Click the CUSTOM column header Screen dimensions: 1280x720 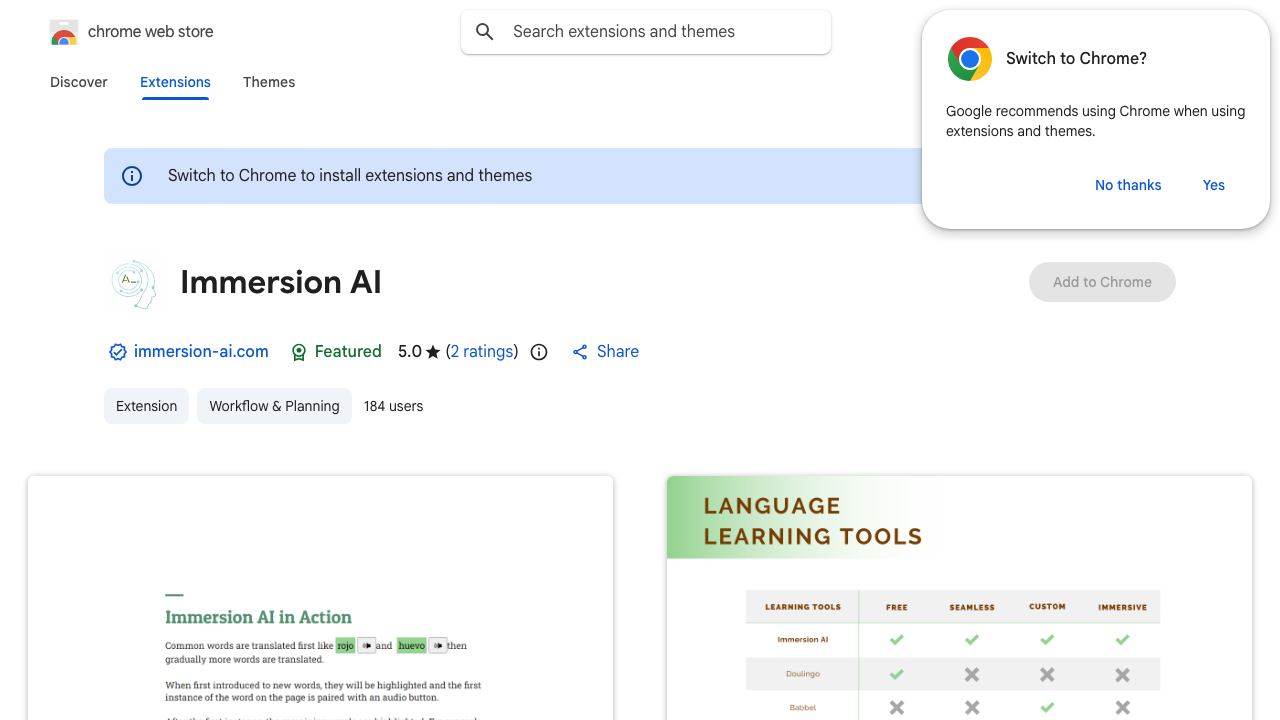tap(1047, 607)
